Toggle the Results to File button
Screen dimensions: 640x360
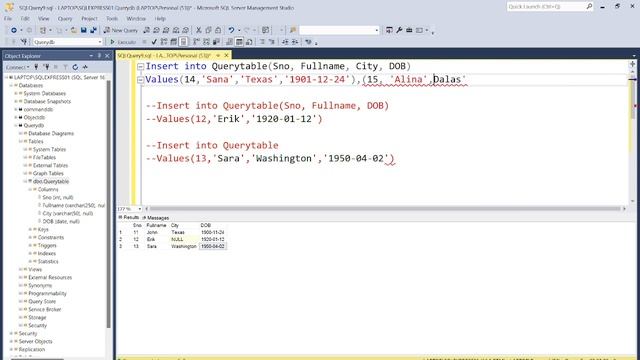pyautogui.click(x=249, y=42)
